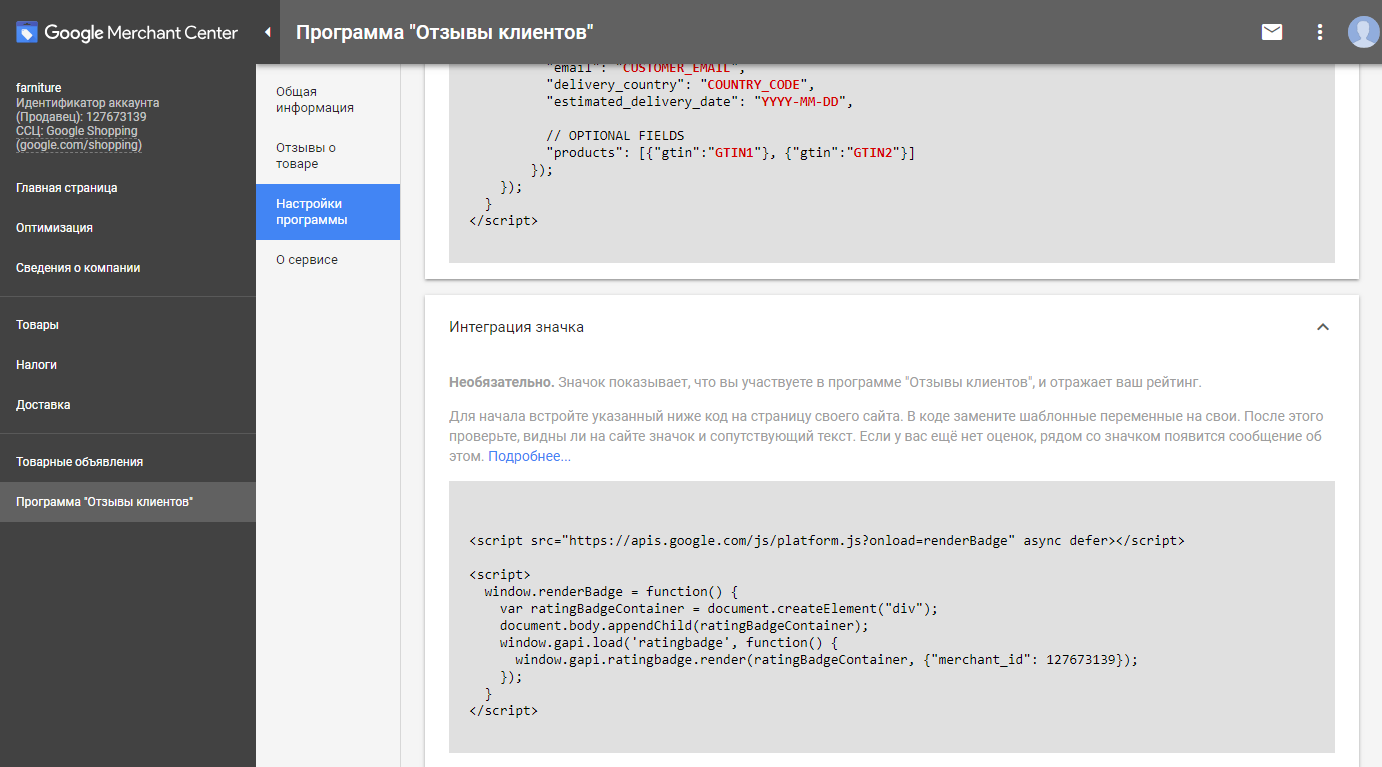
Task: Open the "Доставка" sidebar item
Action: pyautogui.click(x=43, y=405)
